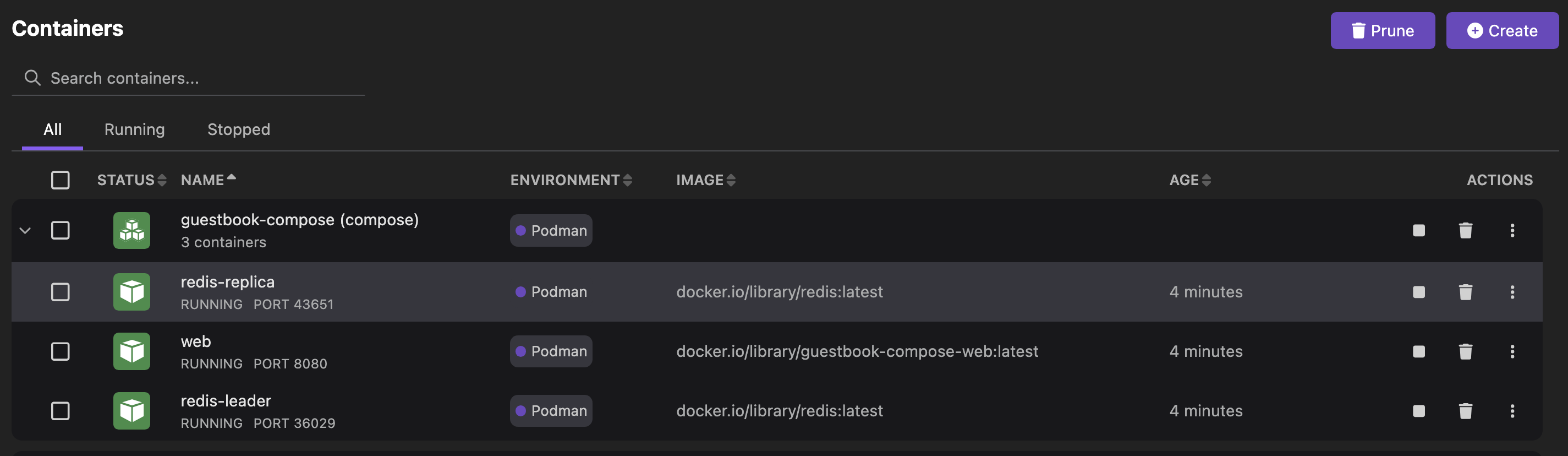Click the Create container button

(x=1501, y=30)
